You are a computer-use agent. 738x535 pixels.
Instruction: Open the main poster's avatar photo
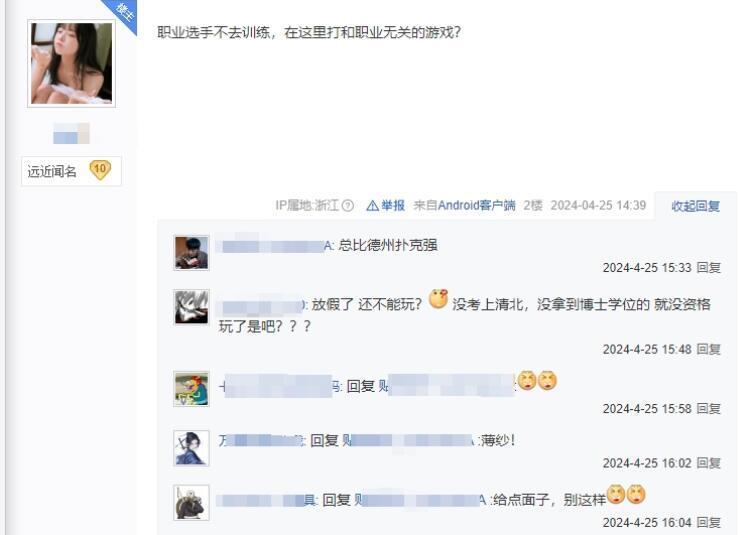coord(72,63)
